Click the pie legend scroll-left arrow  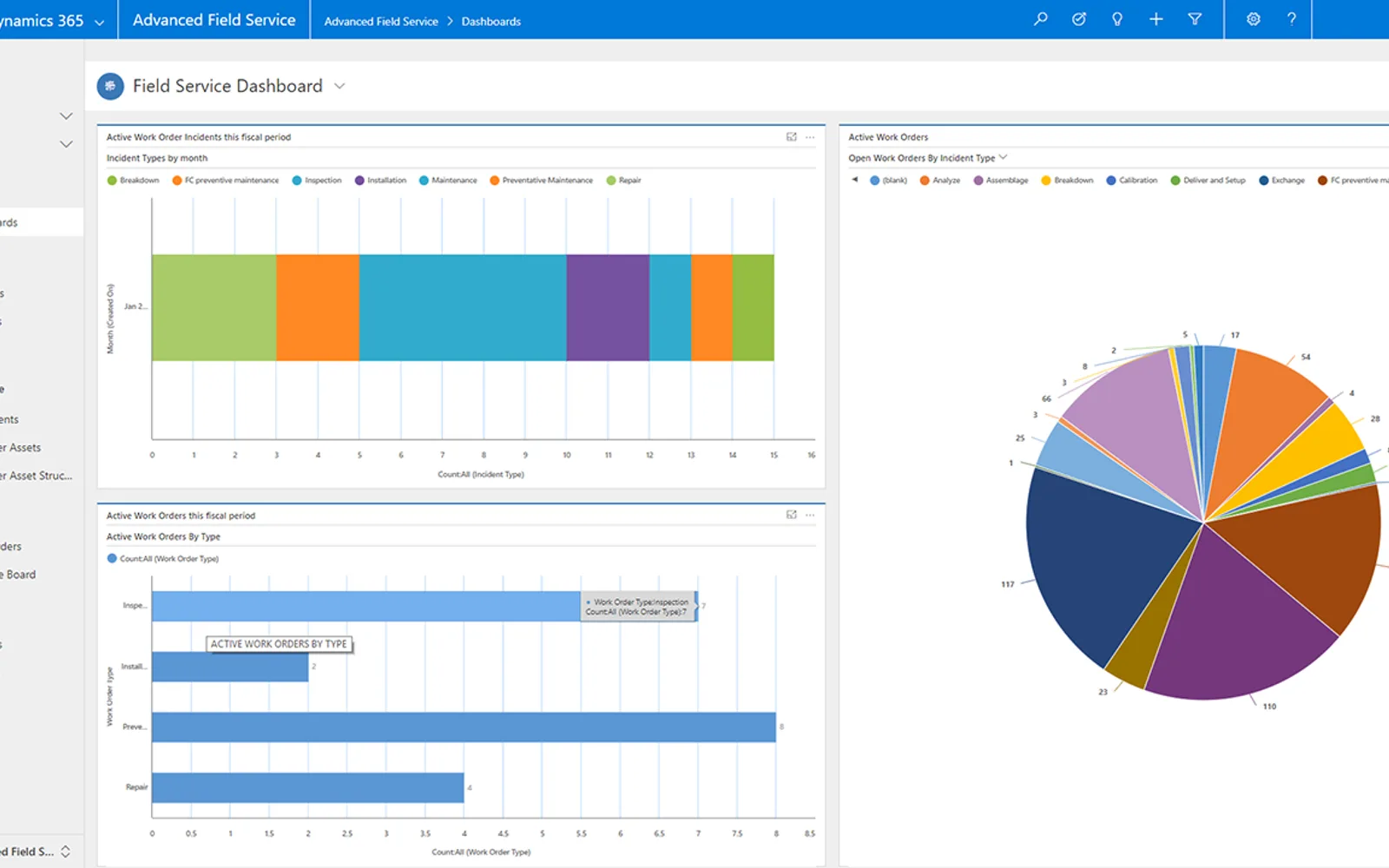click(x=854, y=180)
